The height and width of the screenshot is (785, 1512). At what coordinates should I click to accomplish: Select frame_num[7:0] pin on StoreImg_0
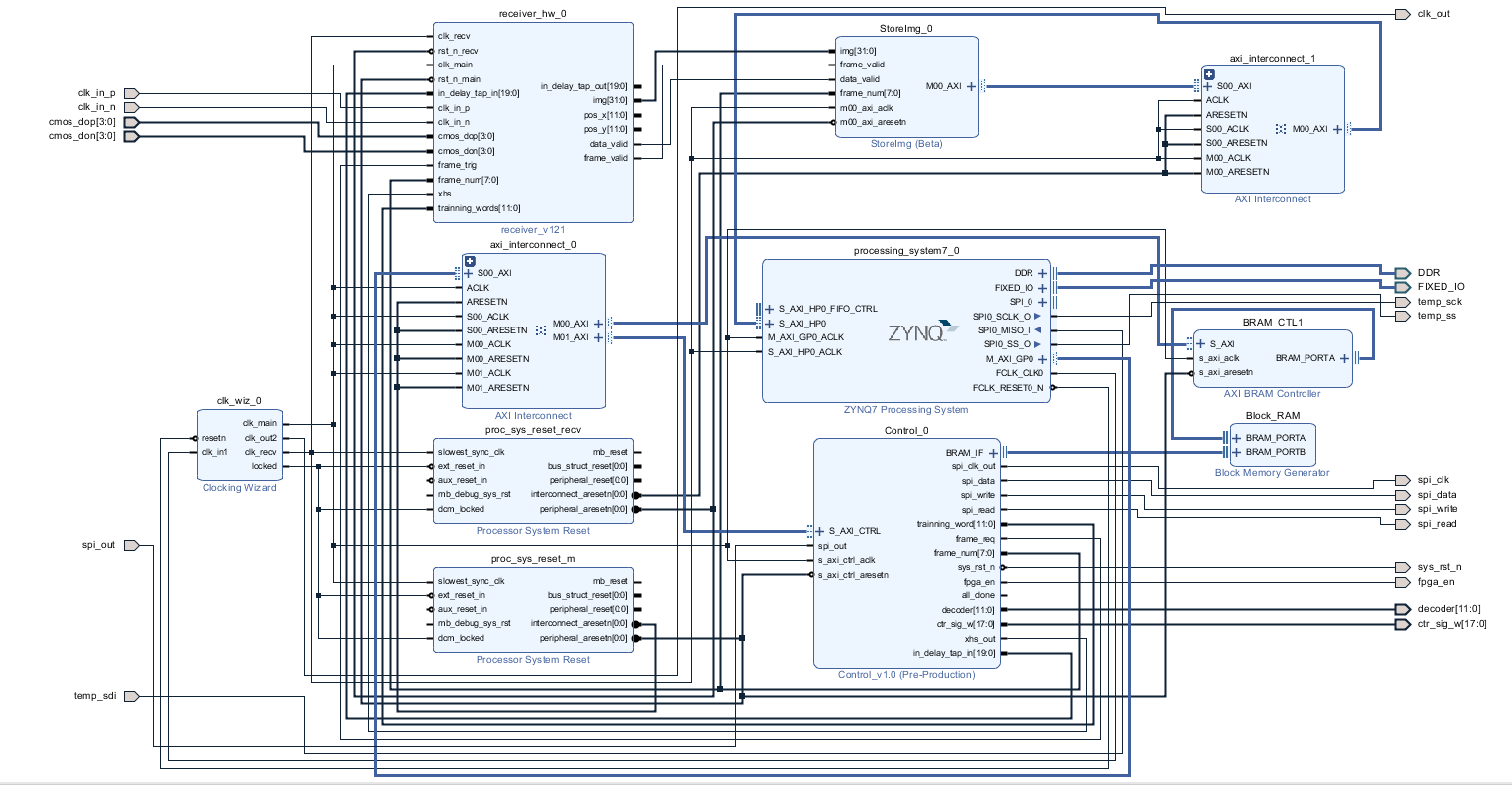870,93
